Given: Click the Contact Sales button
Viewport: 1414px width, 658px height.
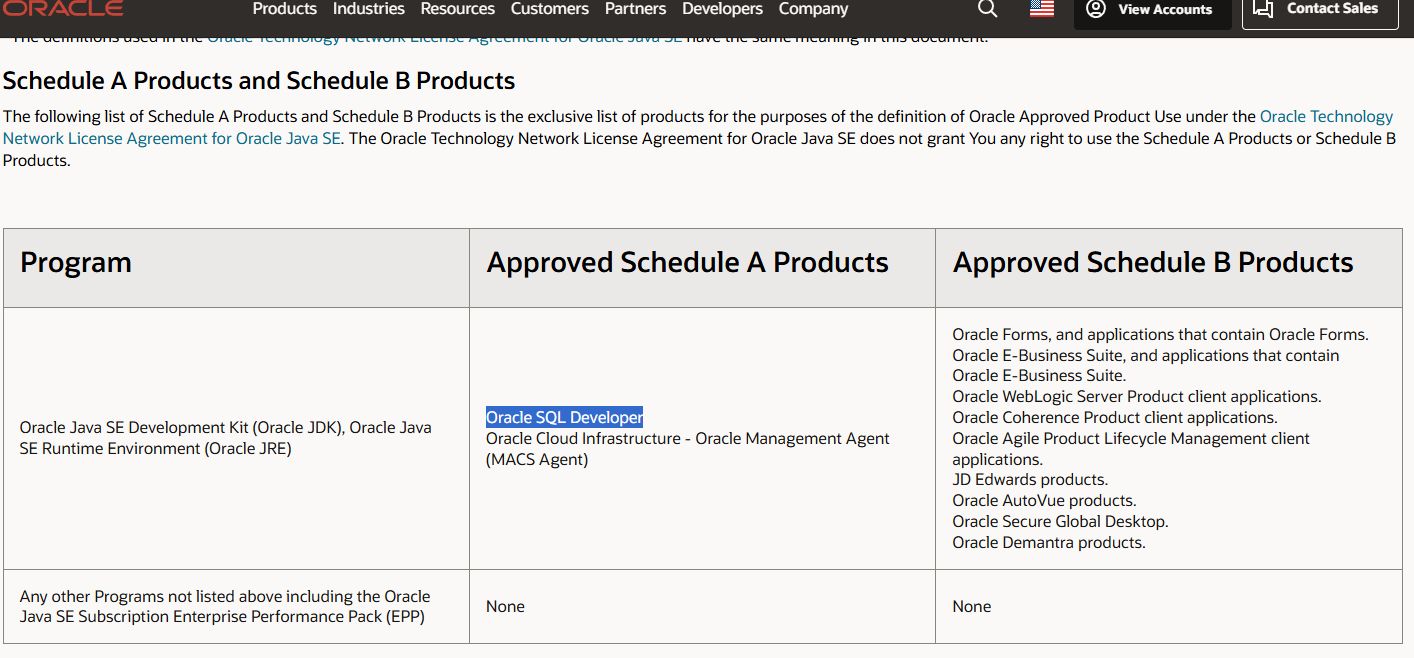Looking at the screenshot, I should point(1320,8).
